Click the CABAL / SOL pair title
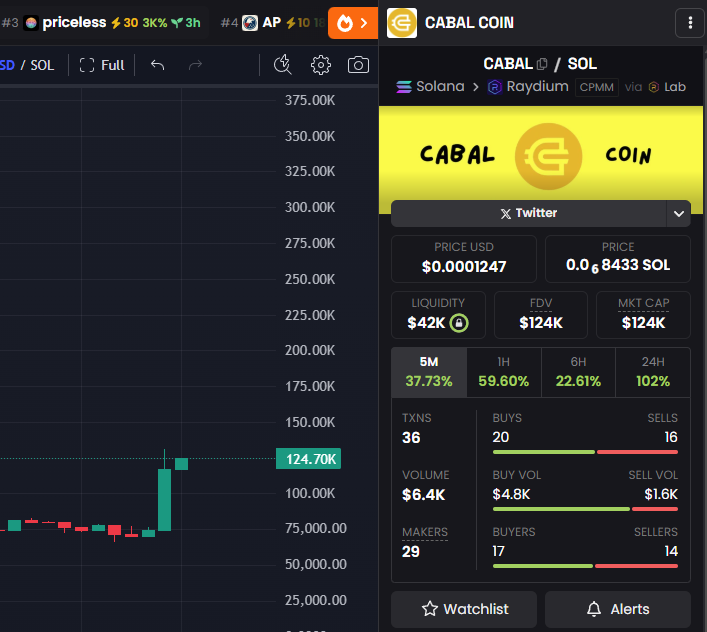Image resolution: width=707 pixels, height=632 pixels. [540, 64]
